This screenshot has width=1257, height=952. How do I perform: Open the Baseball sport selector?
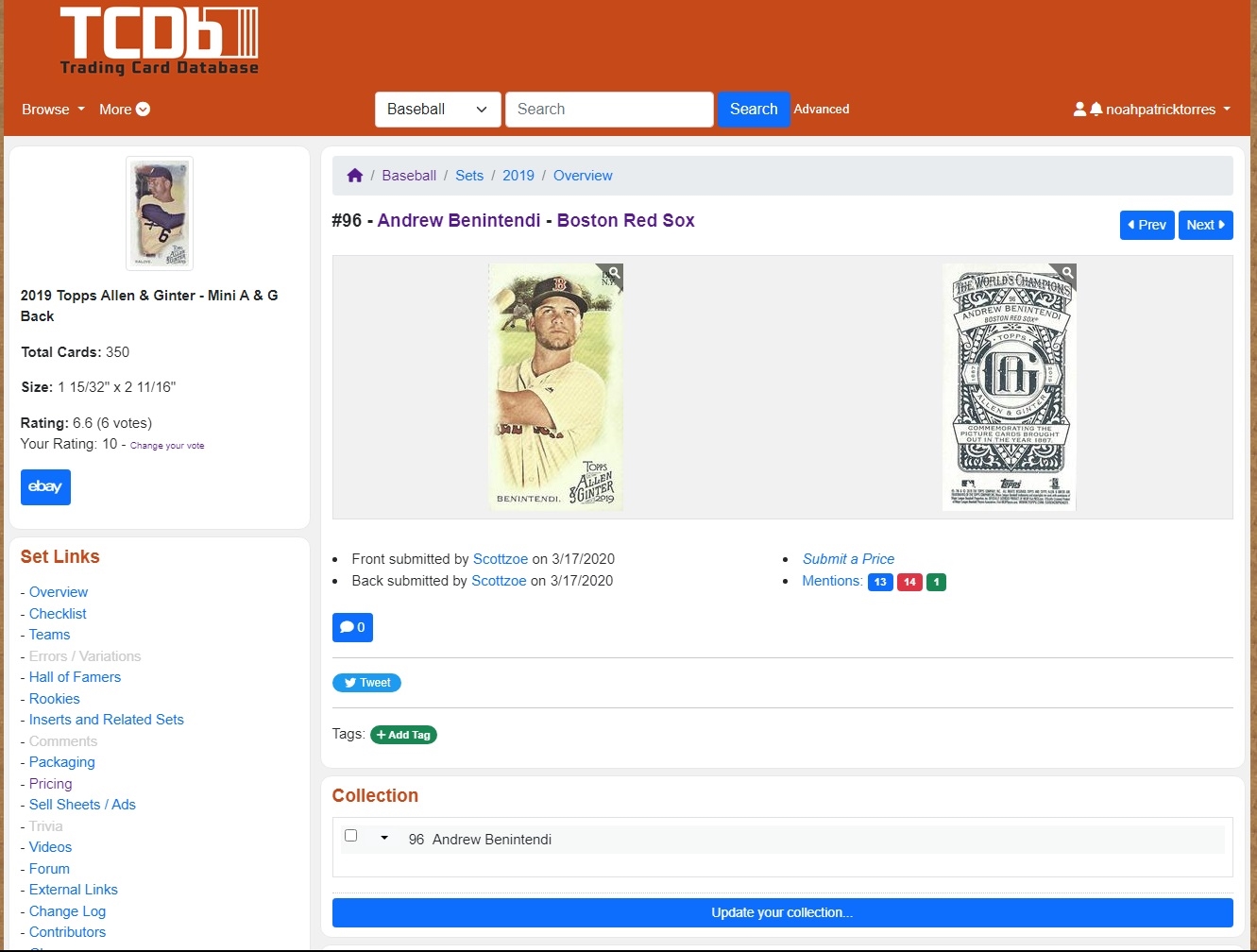(x=437, y=110)
